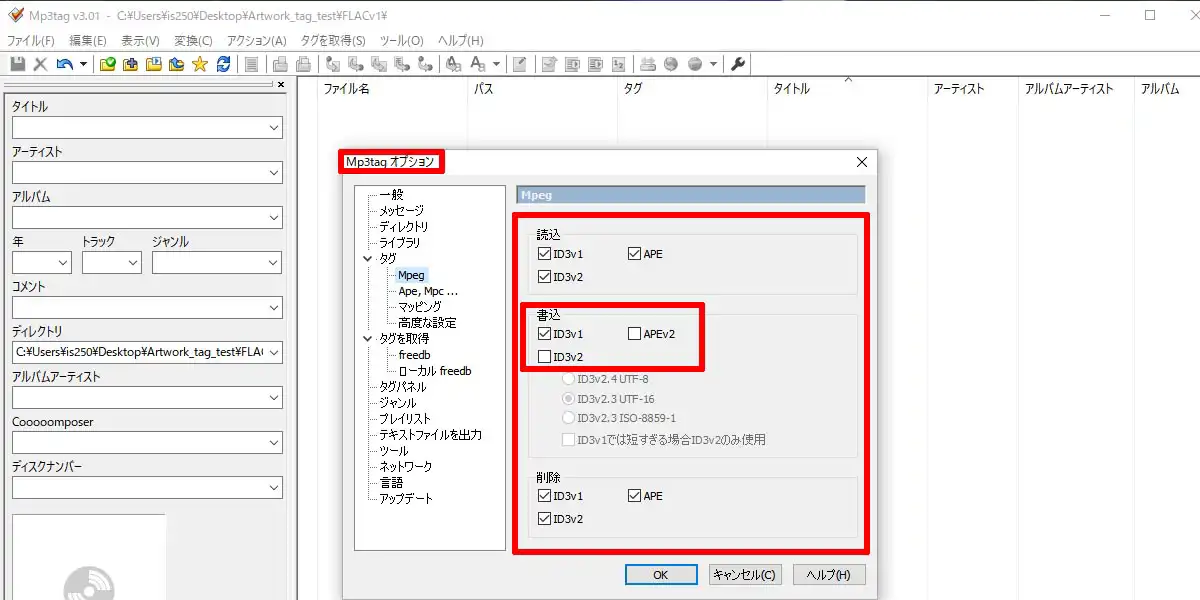Open the Undo history dropdown arrow
Viewport: 1200px width, 600px height.
[x=83, y=64]
